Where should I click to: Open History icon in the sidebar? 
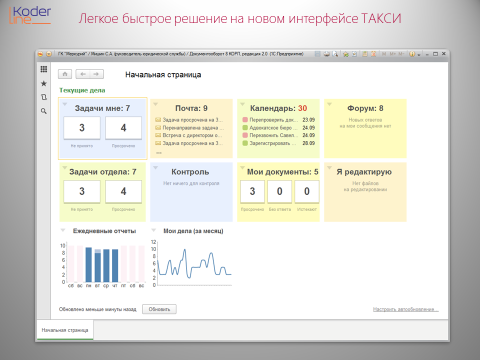click(44, 97)
